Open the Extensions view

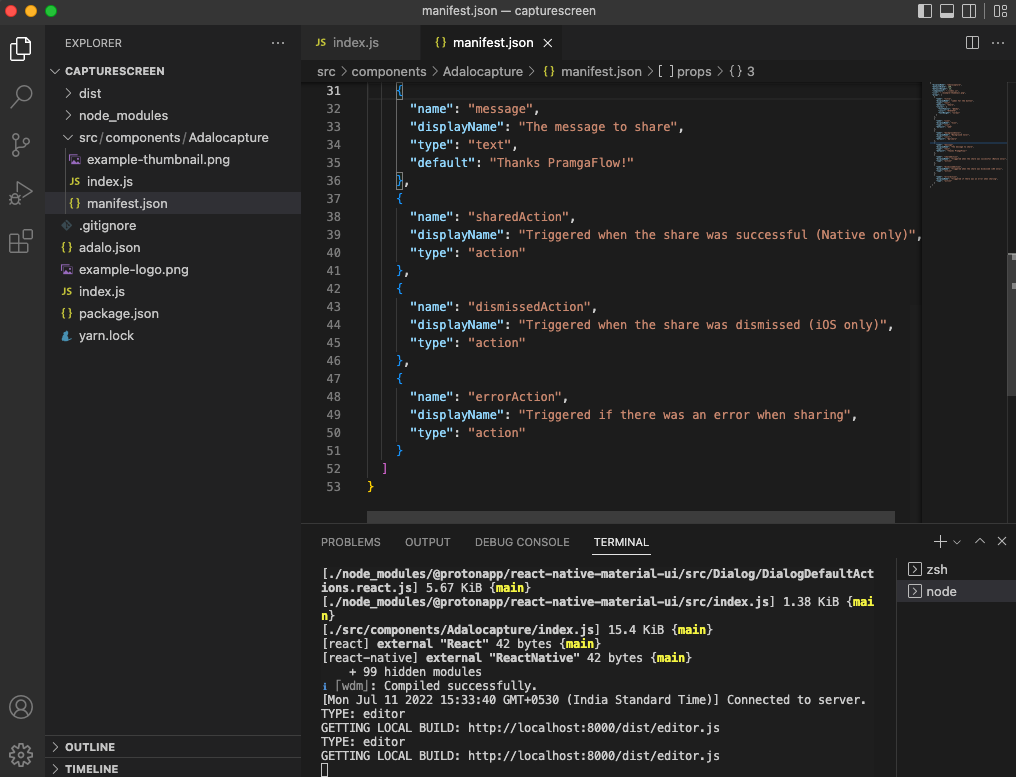click(21, 242)
